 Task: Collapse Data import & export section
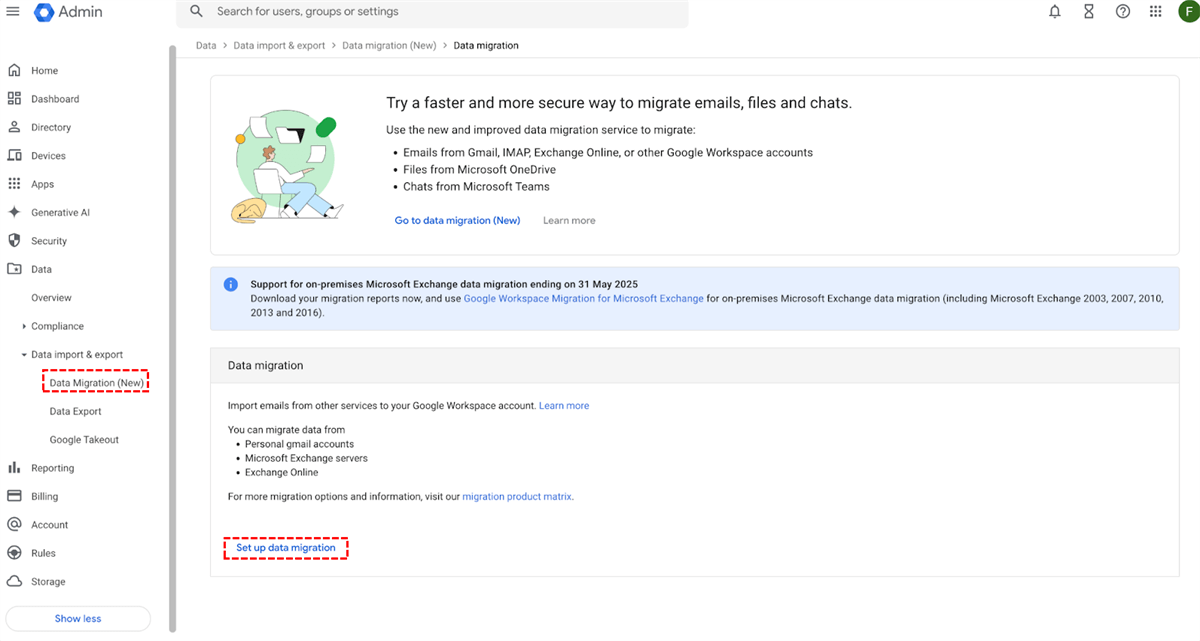click(25, 355)
